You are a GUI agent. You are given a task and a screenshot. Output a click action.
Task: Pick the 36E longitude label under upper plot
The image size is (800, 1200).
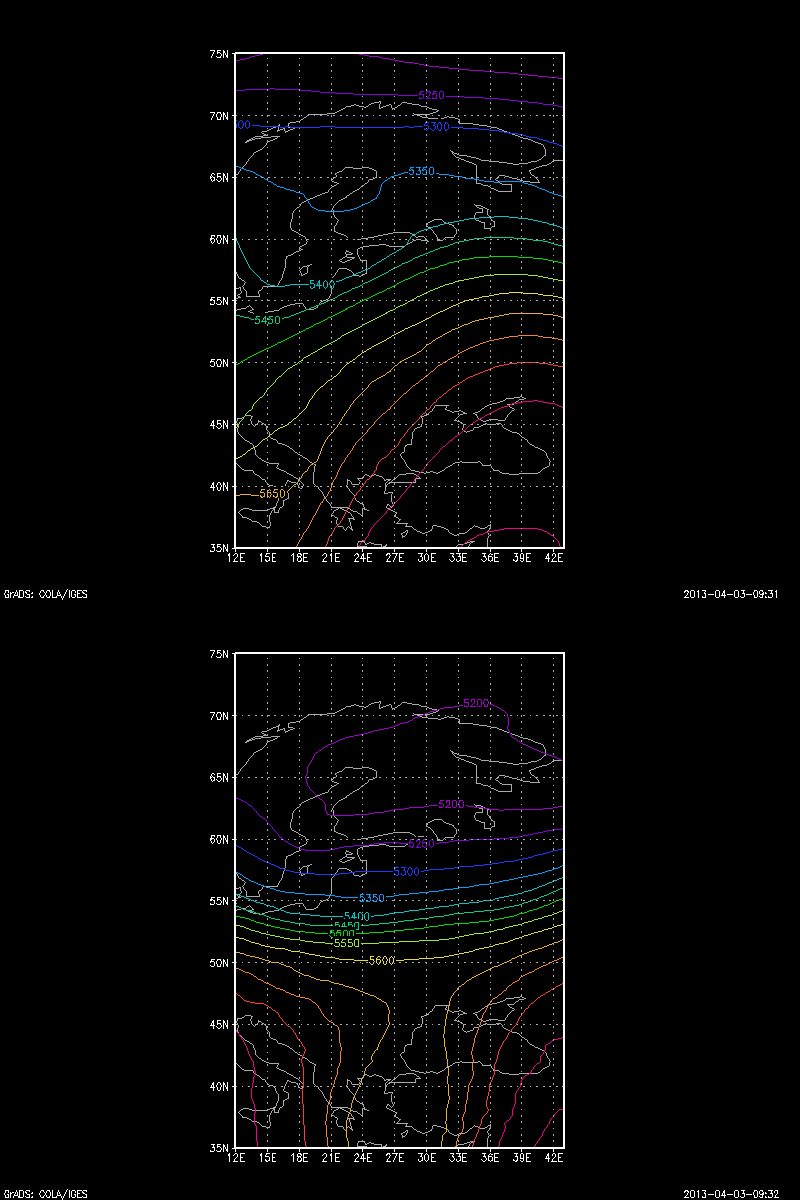tap(491, 558)
